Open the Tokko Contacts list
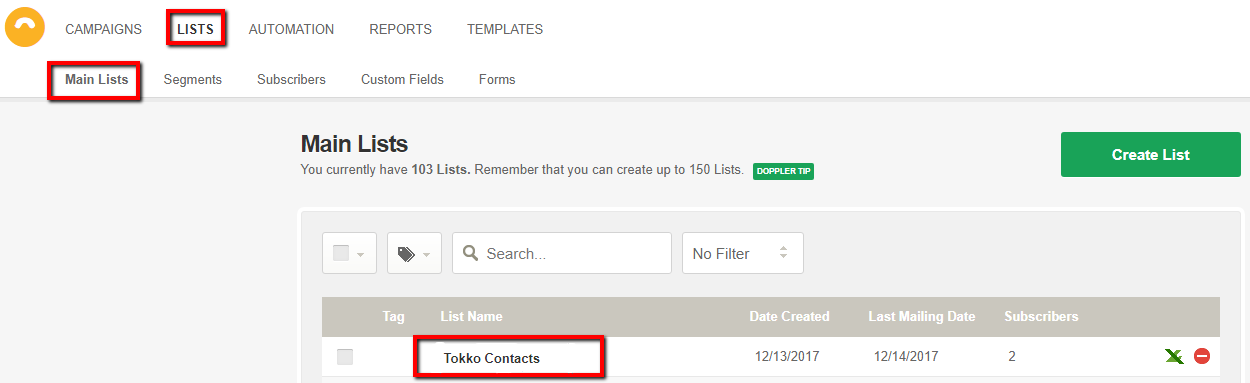 (x=492, y=358)
